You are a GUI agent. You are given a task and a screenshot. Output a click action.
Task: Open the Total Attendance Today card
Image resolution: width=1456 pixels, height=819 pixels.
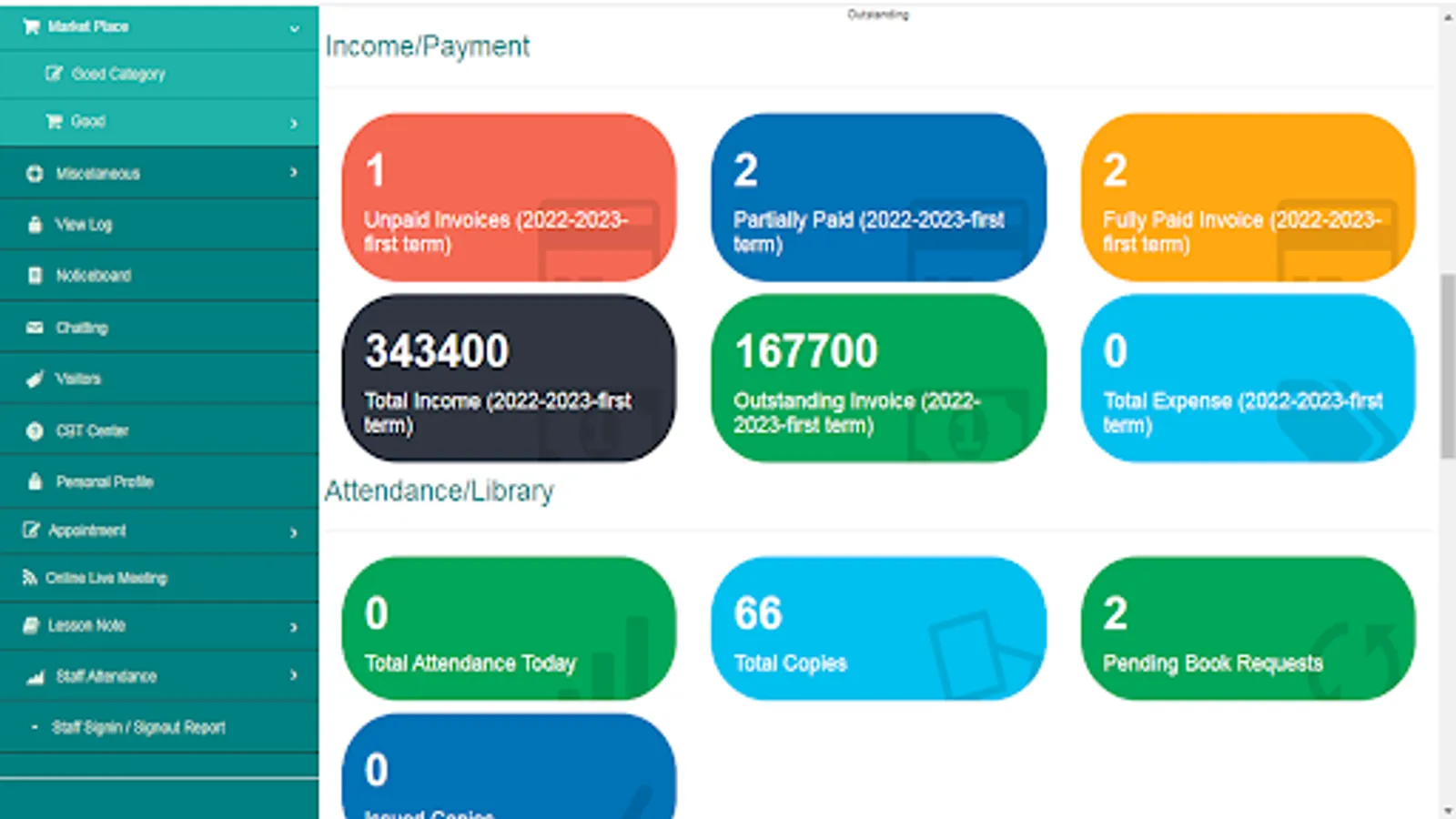[x=509, y=629]
